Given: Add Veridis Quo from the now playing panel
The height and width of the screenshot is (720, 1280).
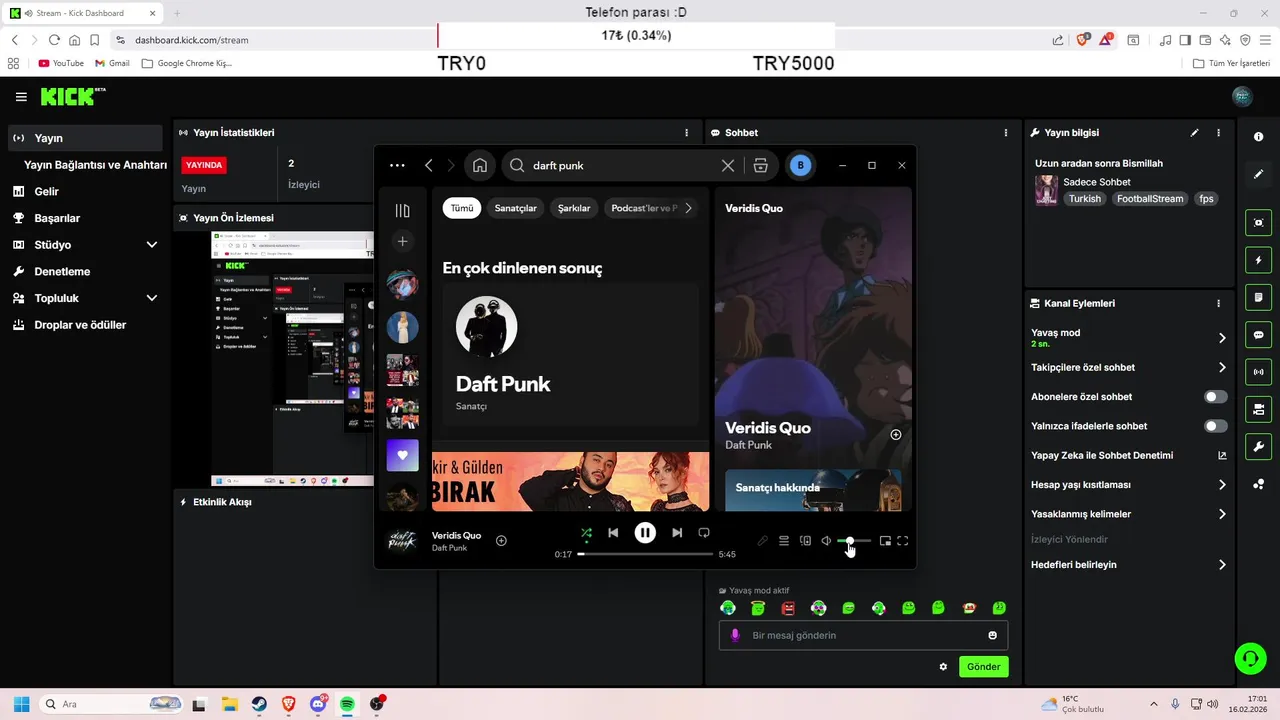Looking at the screenshot, I should (x=896, y=435).
